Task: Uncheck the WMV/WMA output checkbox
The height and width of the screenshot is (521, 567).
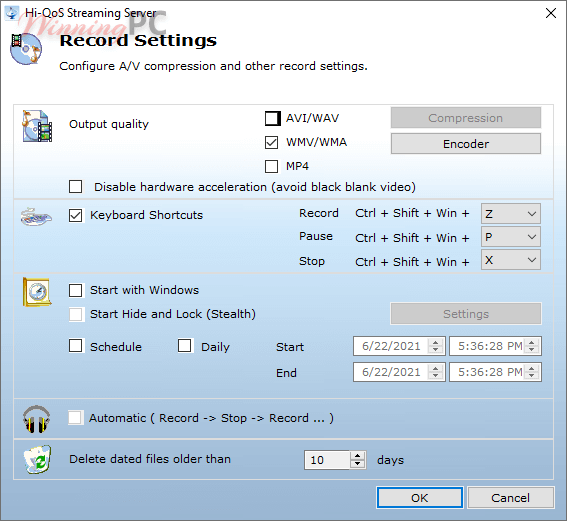Action: coord(272,142)
